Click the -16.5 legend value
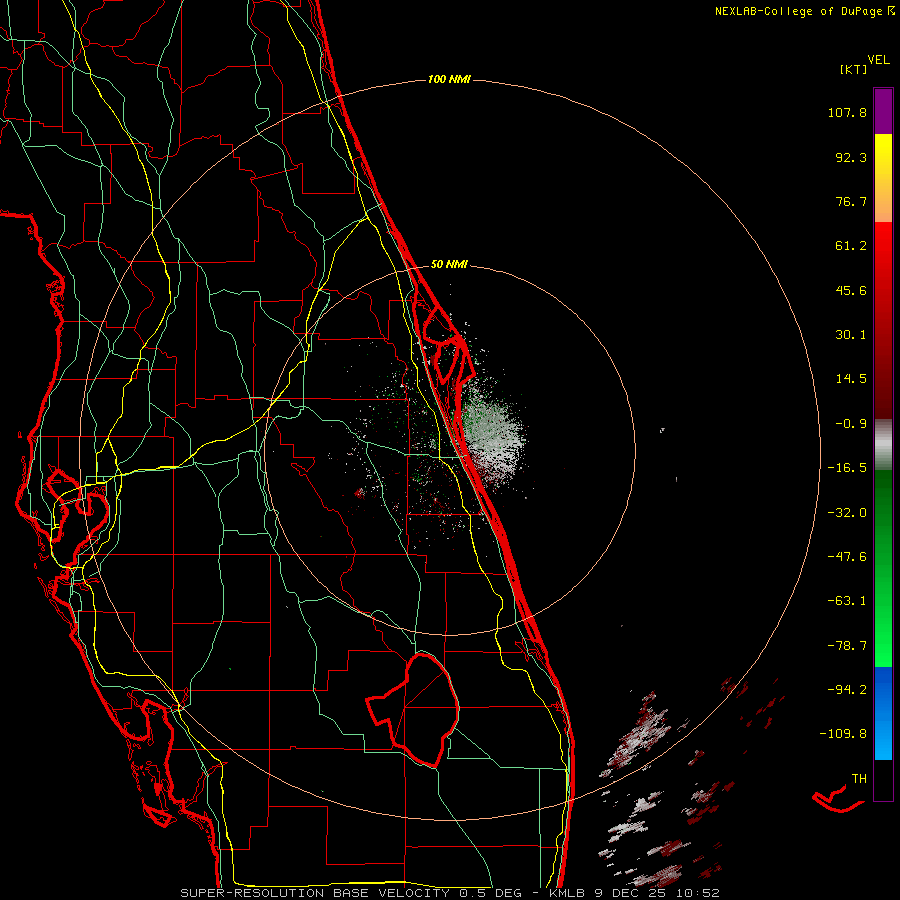This screenshot has width=900, height=900. [847, 468]
